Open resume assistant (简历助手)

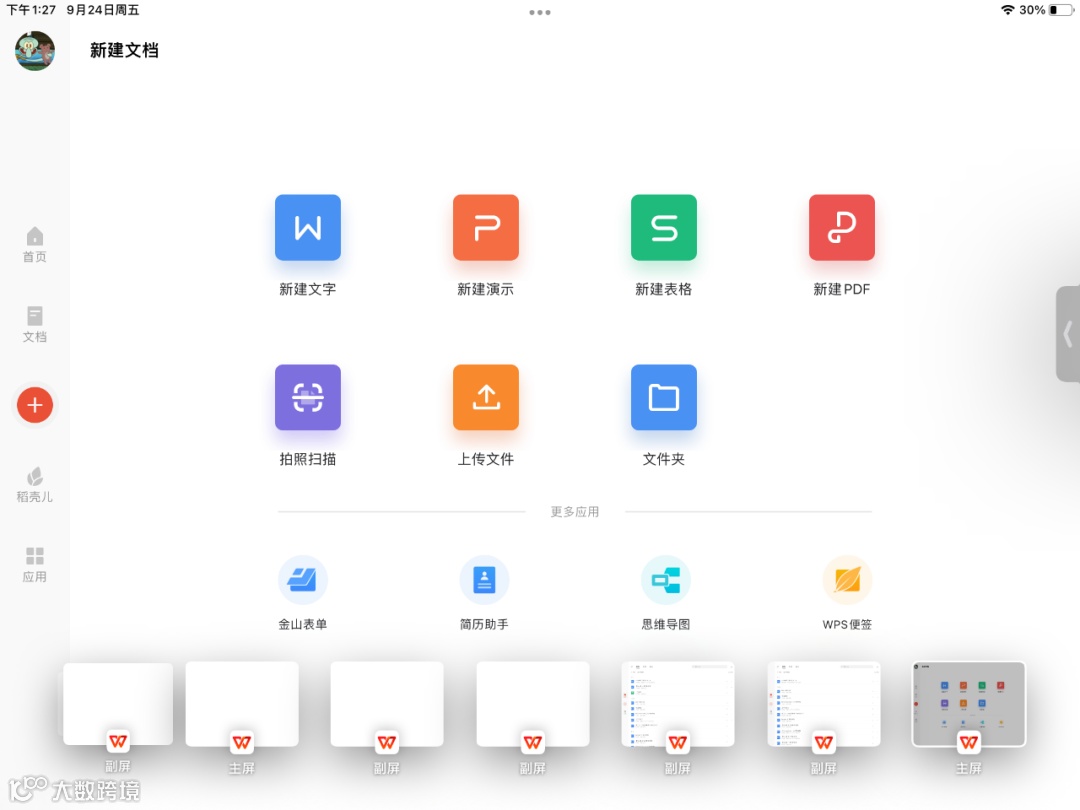pyautogui.click(x=484, y=580)
